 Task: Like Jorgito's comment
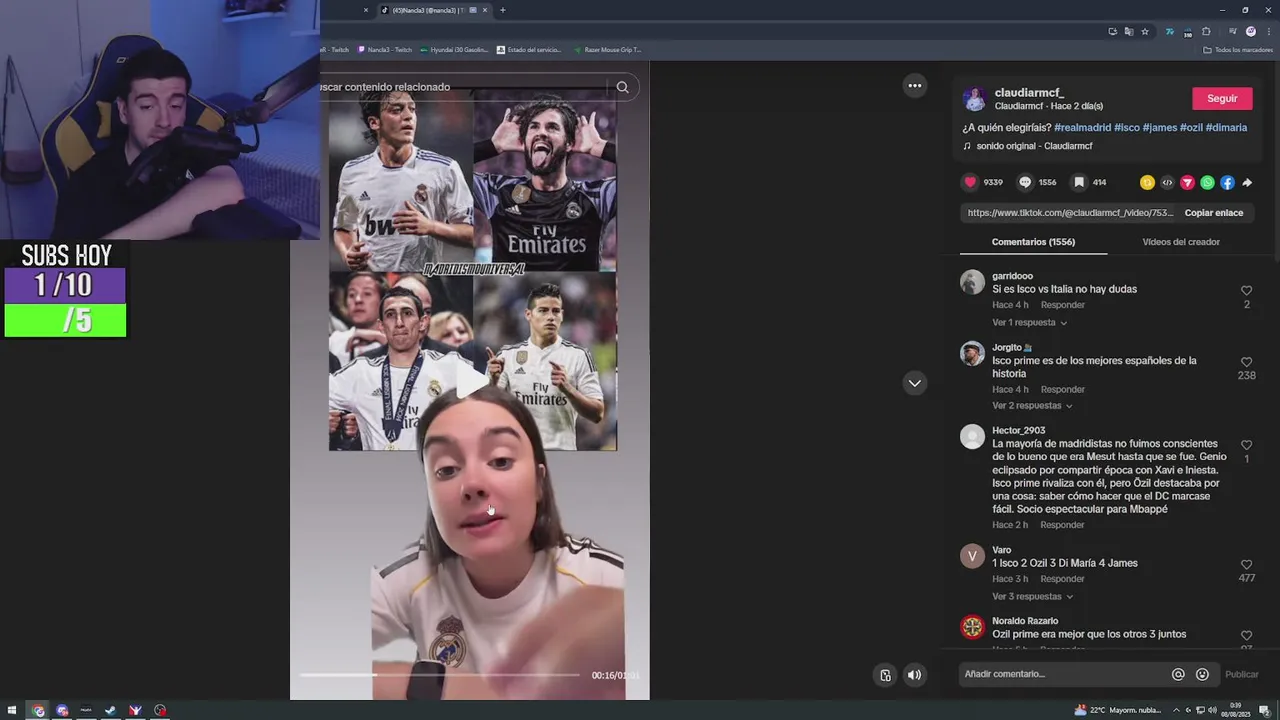click(1246, 362)
